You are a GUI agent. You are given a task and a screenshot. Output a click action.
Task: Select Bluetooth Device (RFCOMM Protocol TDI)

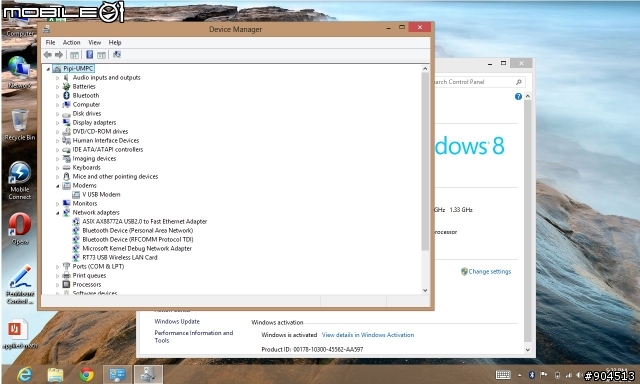coord(138,240)
